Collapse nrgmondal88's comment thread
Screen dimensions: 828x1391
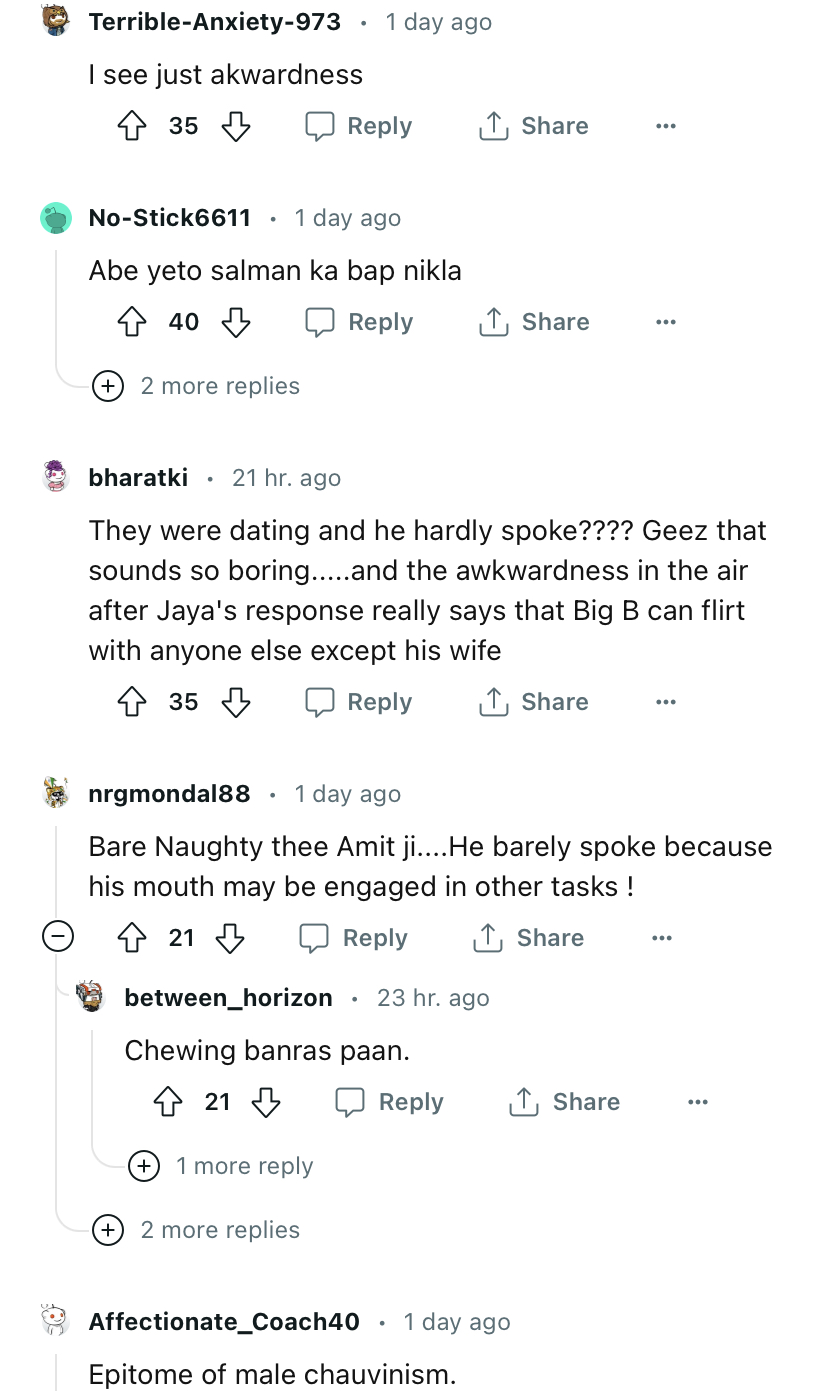tap(59, 938)
